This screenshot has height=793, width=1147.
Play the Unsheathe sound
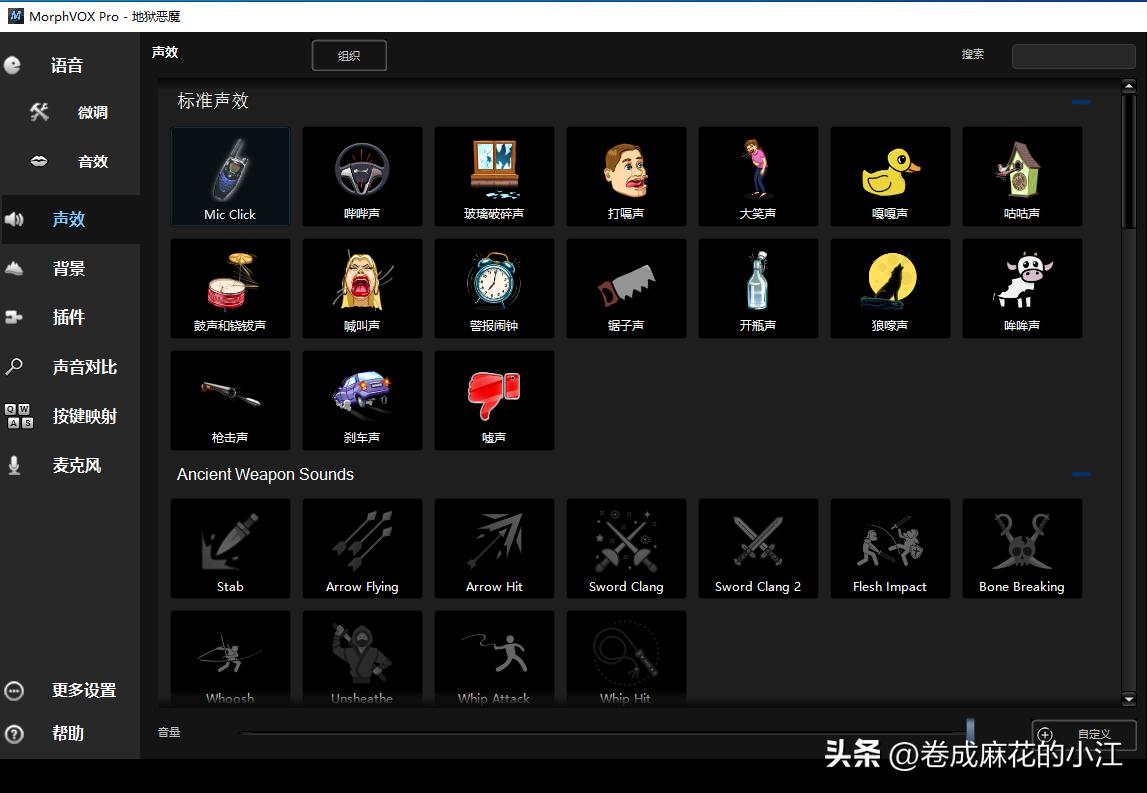[362, 658]
